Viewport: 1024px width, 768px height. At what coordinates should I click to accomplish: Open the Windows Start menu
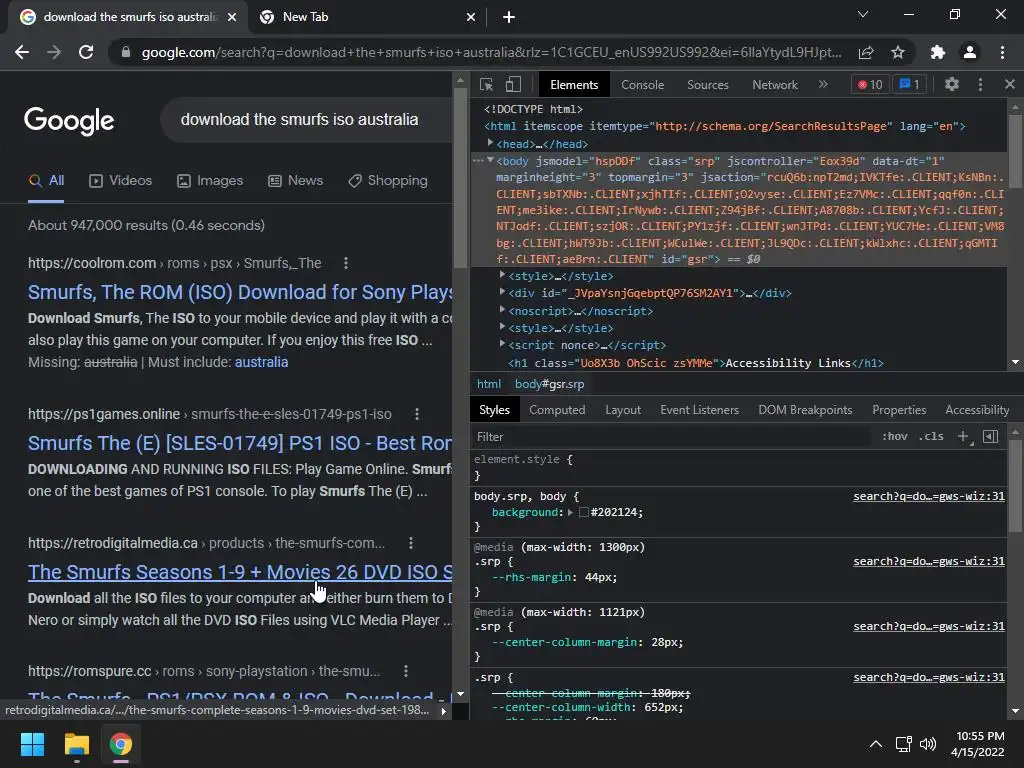click(32, 744)
